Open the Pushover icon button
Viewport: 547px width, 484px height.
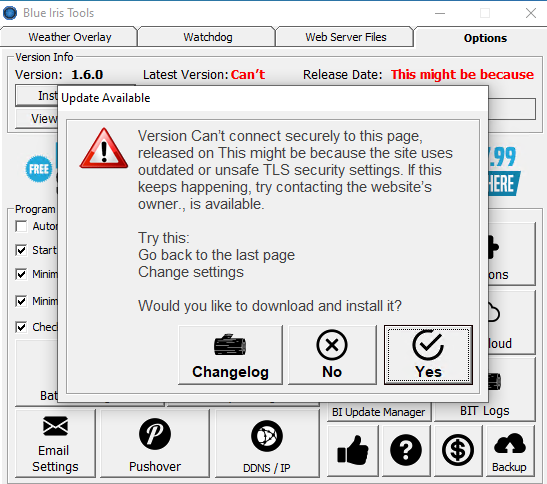point(155,443)
